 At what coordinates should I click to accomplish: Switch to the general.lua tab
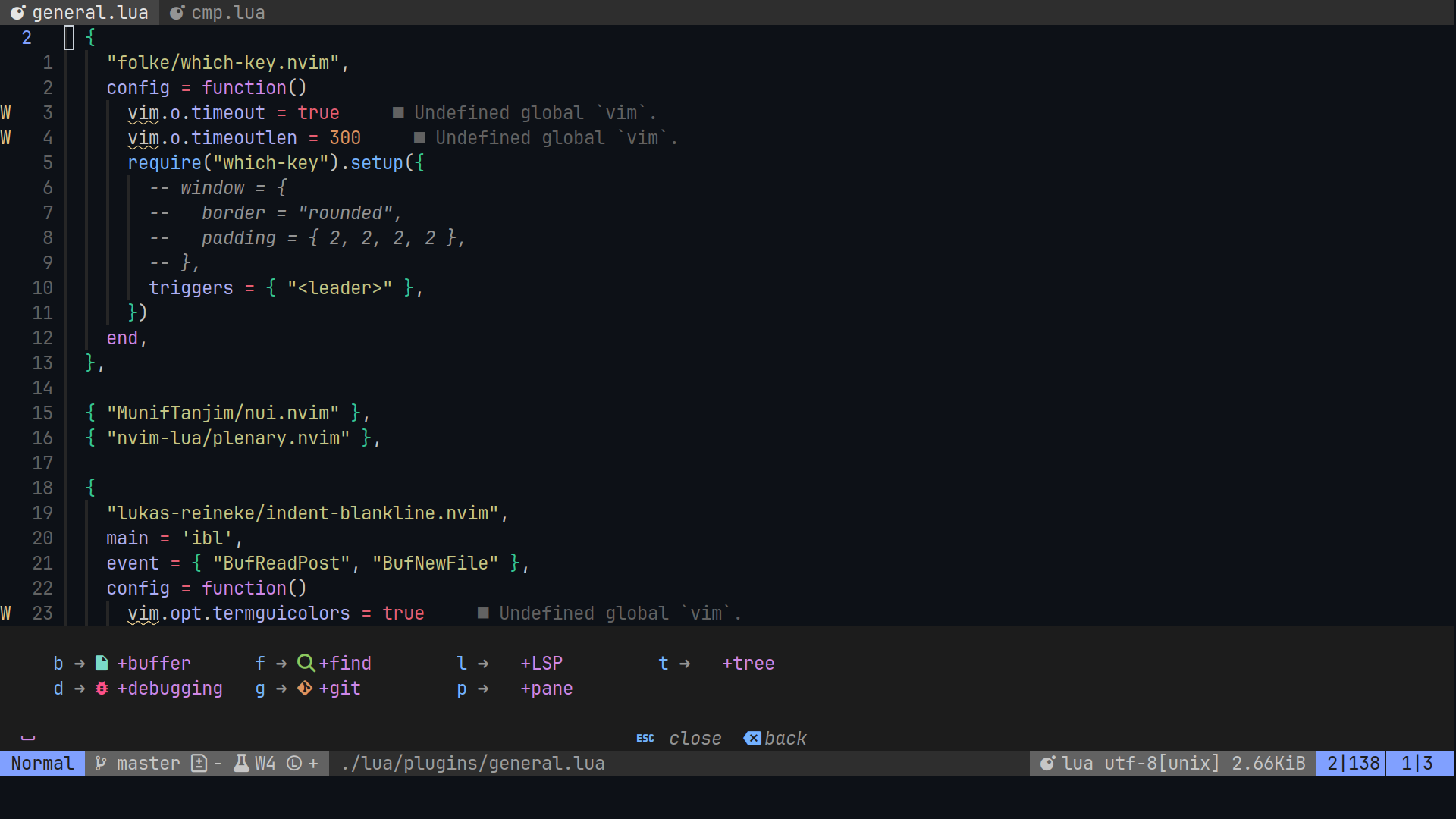(x=79, y=13)
